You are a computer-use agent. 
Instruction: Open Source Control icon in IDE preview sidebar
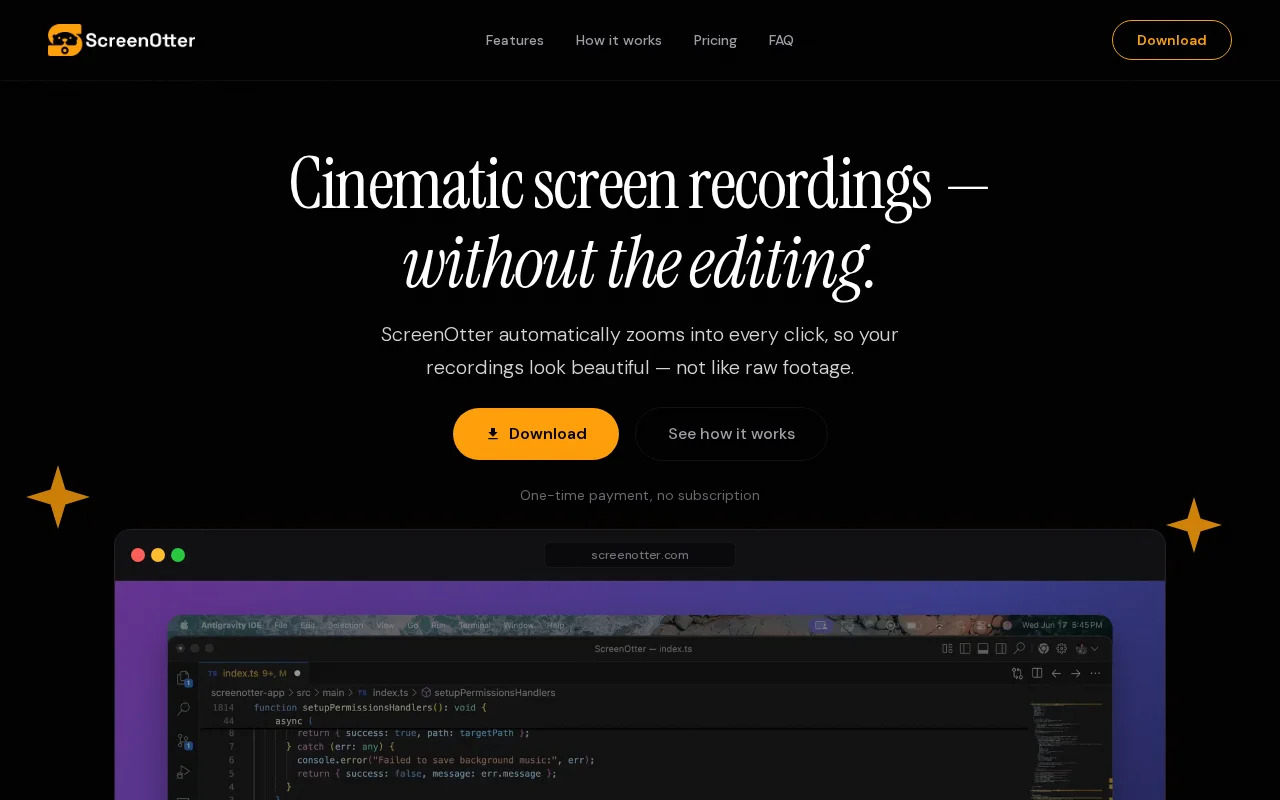184,741
